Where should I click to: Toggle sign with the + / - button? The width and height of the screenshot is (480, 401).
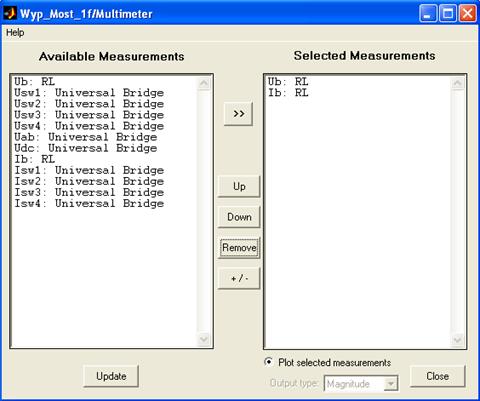239,278
